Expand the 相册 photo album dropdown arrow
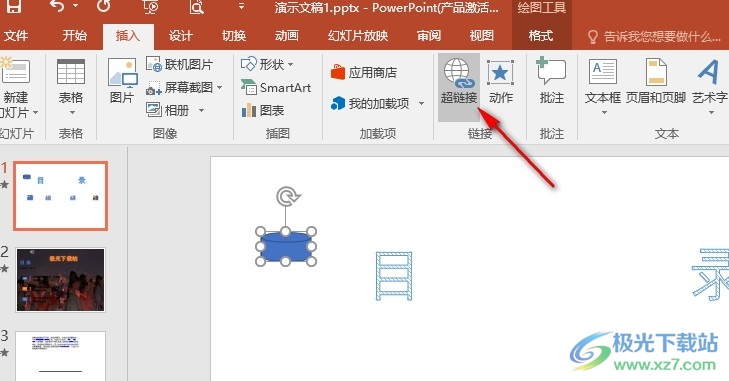 pyautogui.click(x=201, y=110)
